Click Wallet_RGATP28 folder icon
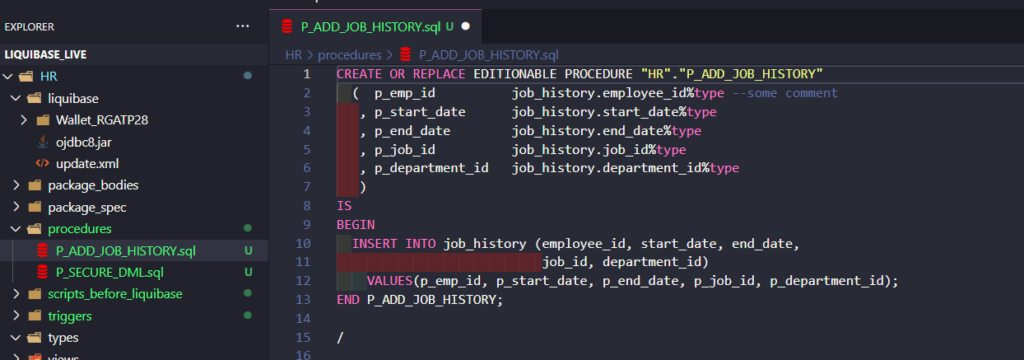The image size is (1024, 360). click(x=42, y=120)
